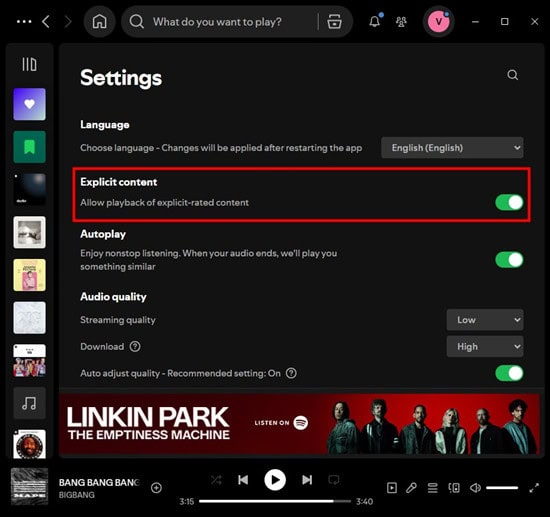Open the play queue
The height and width of the screenshot is (517, 550).
pyautogui.click(x=432, y=488)
